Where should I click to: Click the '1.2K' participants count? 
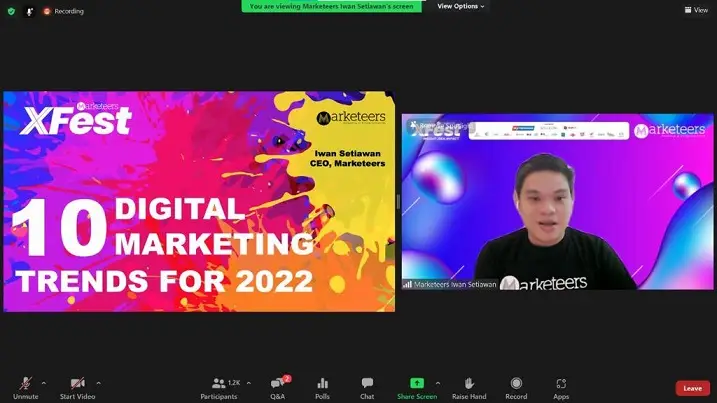(x=234, y=383)
